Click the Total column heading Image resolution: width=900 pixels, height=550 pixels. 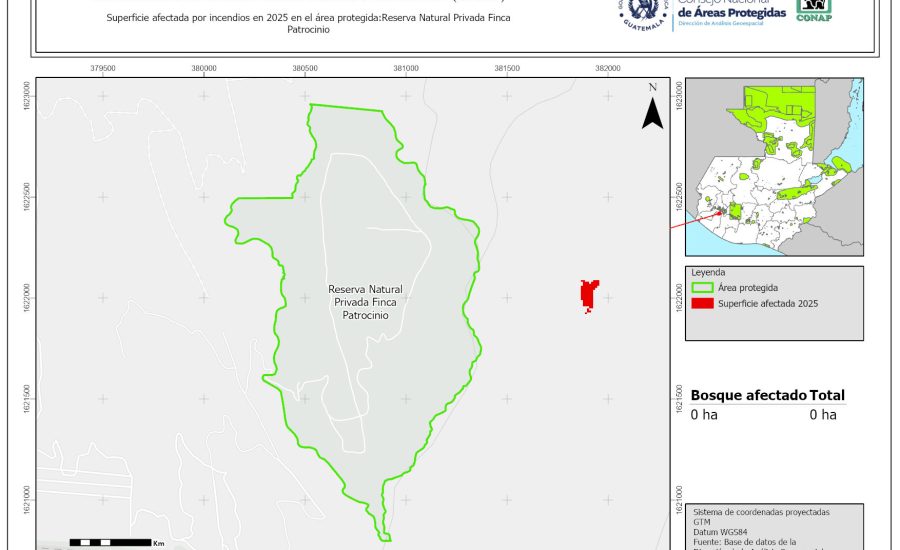coord(827,396)
